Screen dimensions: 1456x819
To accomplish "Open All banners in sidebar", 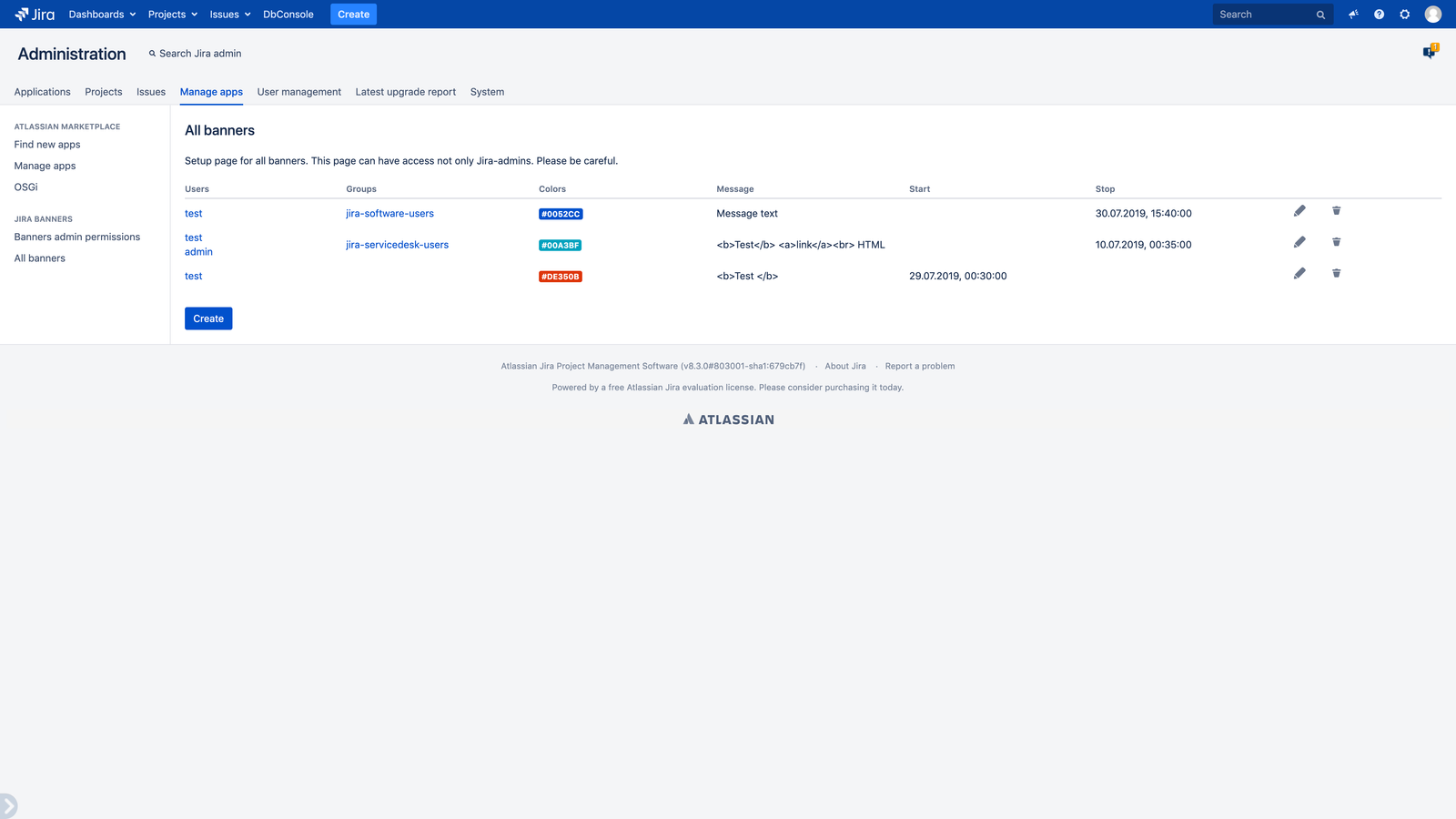I will 40,258.
